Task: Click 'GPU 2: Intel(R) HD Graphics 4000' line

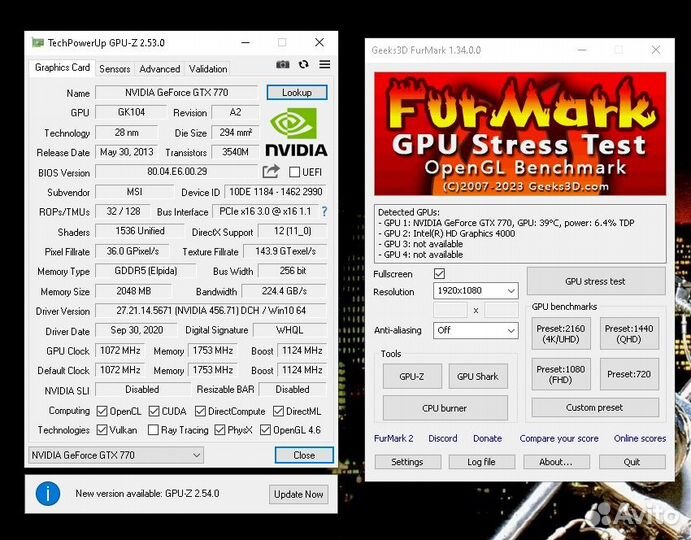Action: (x=446, y=234)
